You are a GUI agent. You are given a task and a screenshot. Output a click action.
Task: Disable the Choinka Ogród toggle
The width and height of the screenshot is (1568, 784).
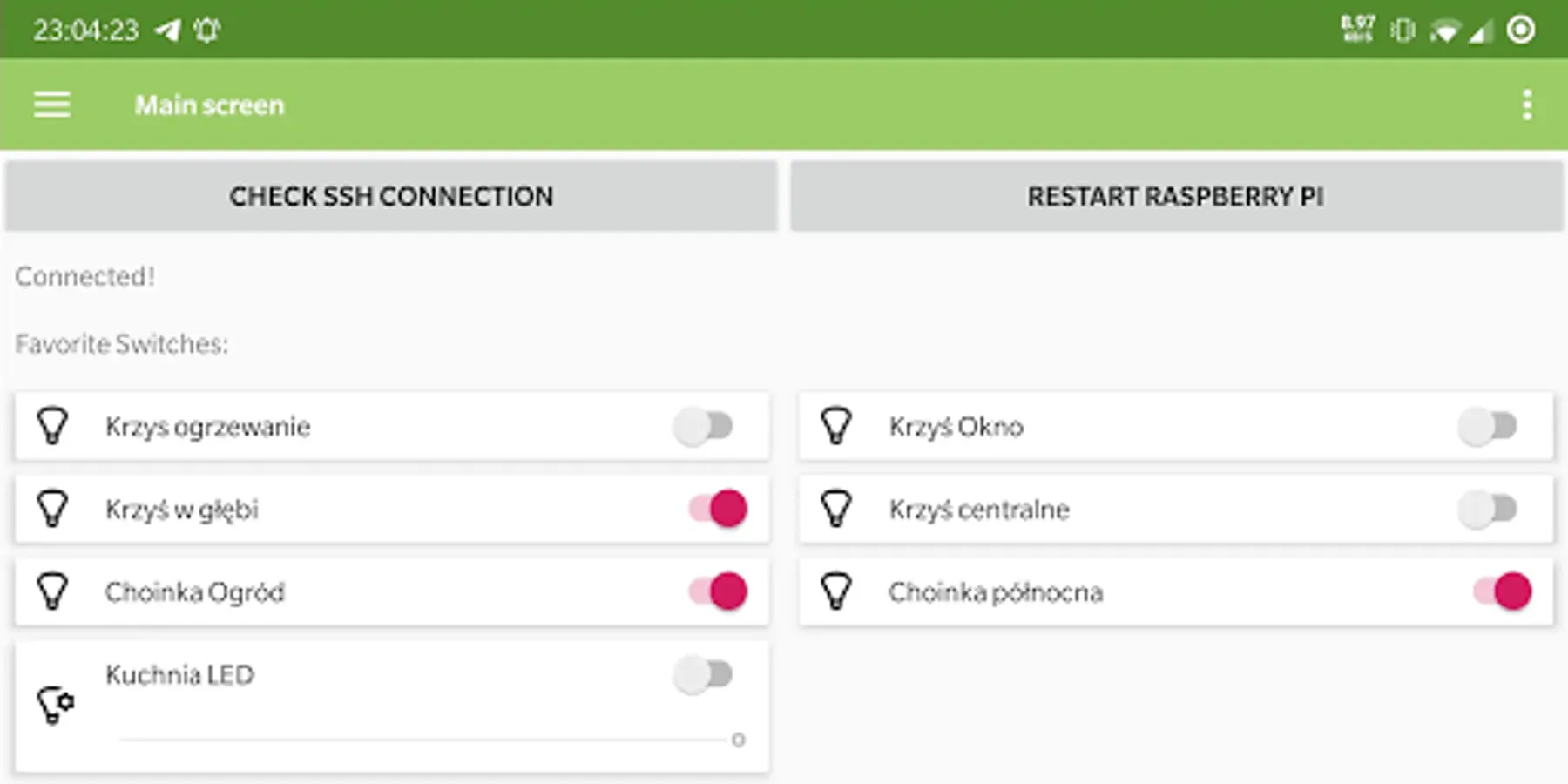[718, 591]
